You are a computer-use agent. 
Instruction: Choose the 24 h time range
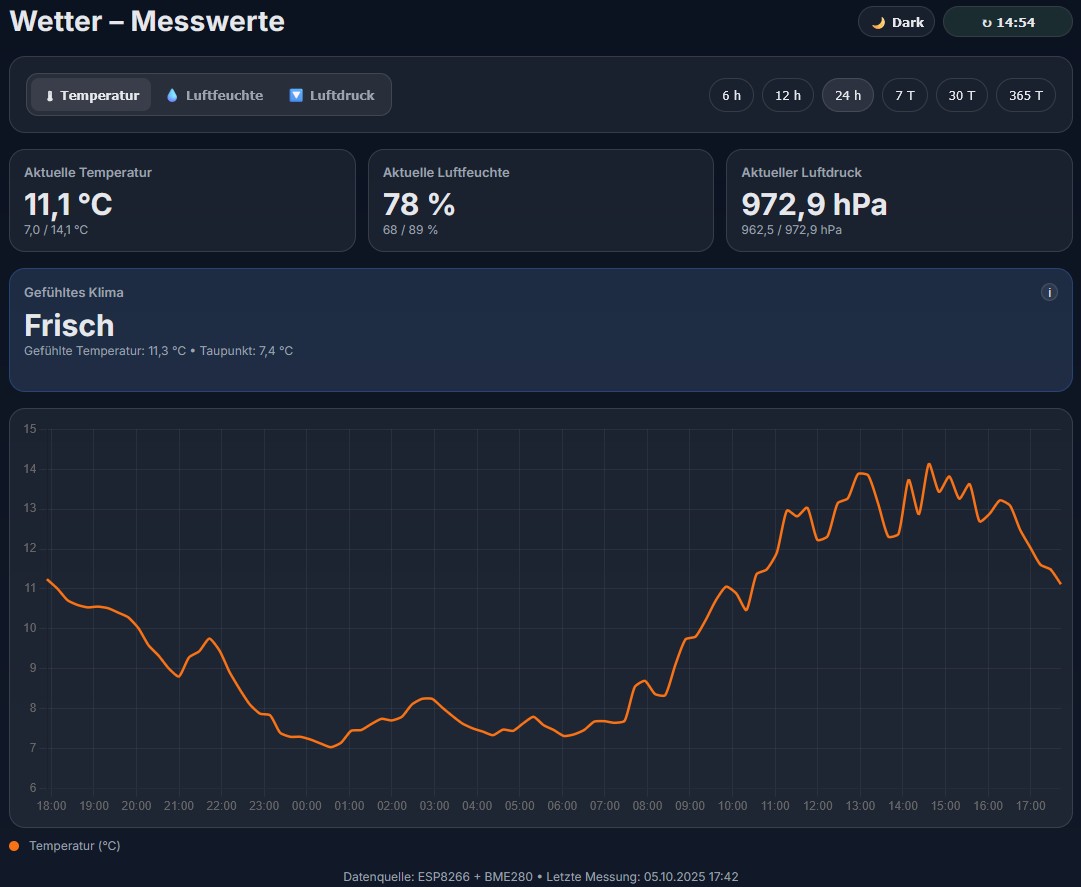click(847, 96)
